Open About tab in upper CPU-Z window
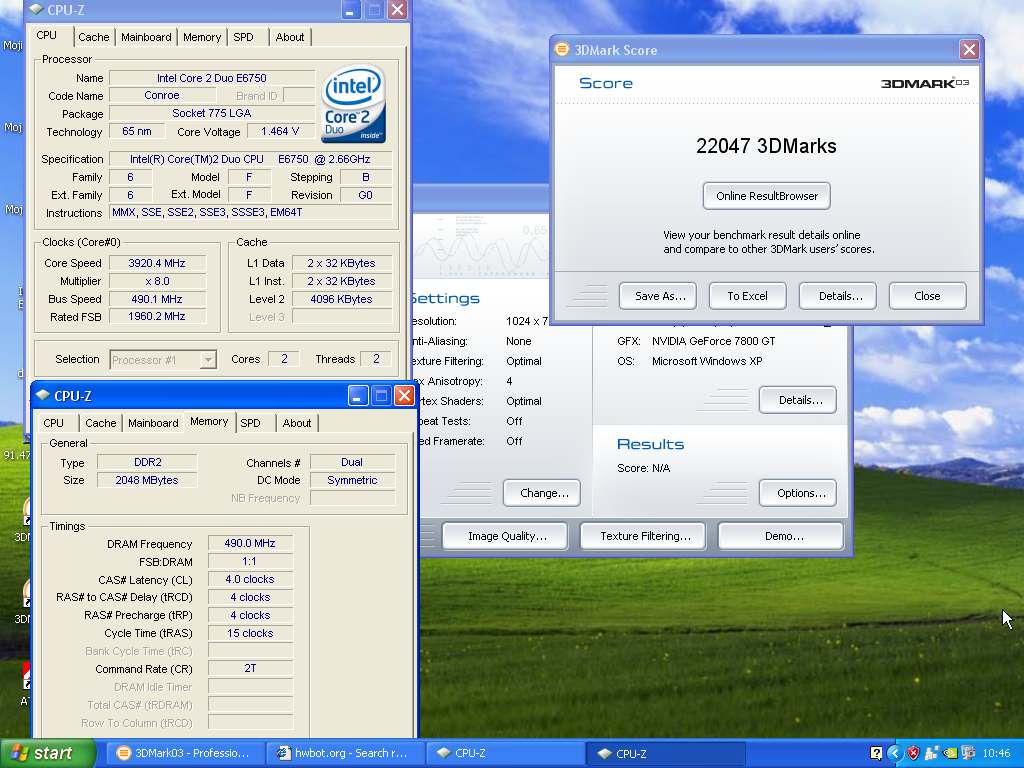 coord(289,37)
